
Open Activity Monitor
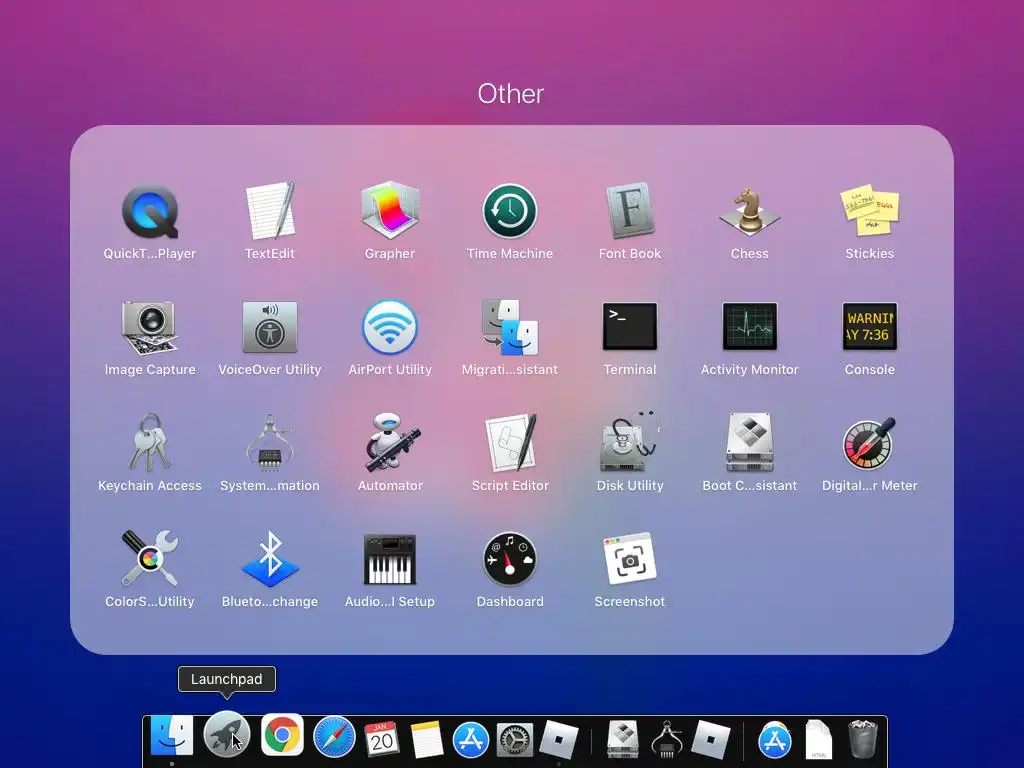pos(750,326)
